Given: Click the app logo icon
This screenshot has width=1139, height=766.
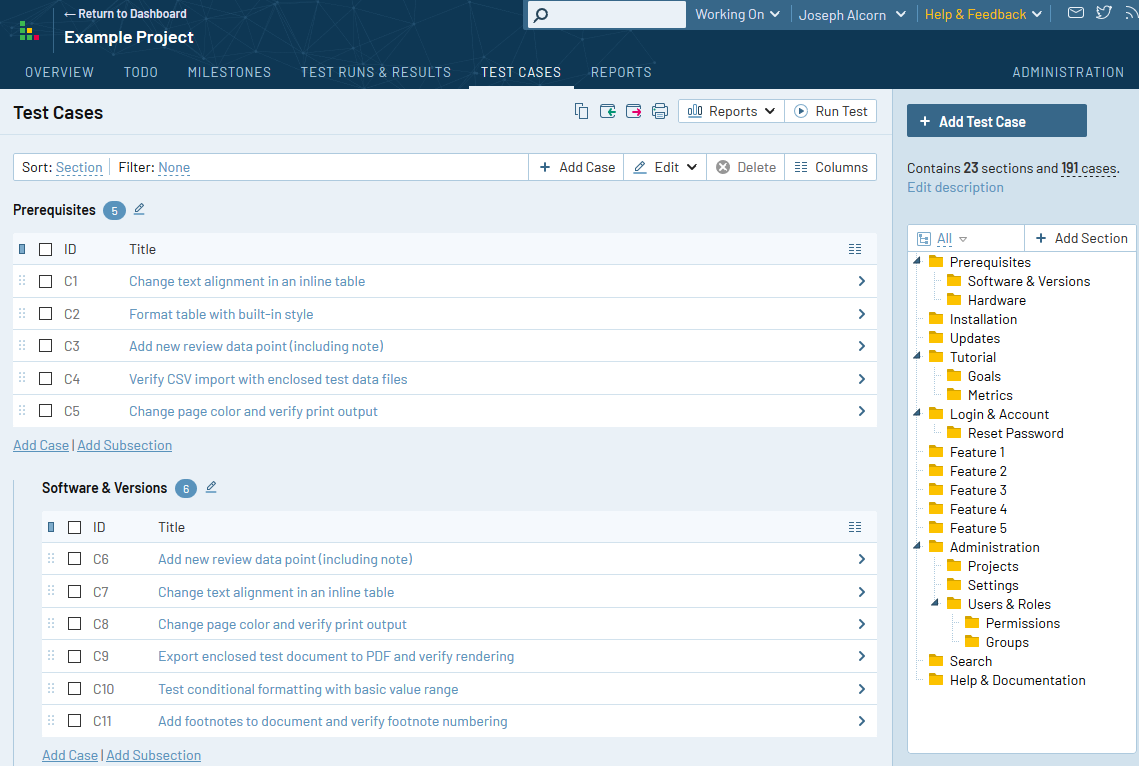Looking at the screenshot, I should (28, 31).
